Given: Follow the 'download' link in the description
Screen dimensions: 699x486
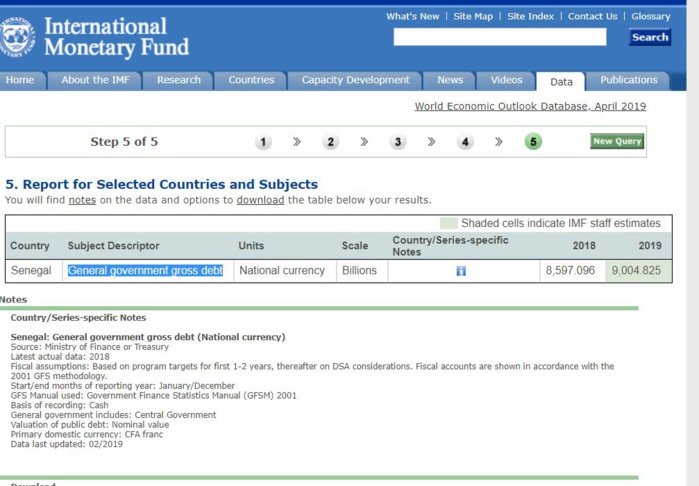Looking at the screenshot, I should [260, 200].
